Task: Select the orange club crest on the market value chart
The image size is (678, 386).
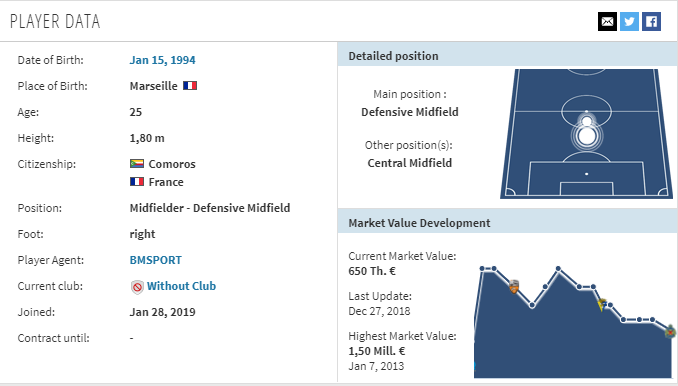Action: pyautogui.click(x=514, y=287)
